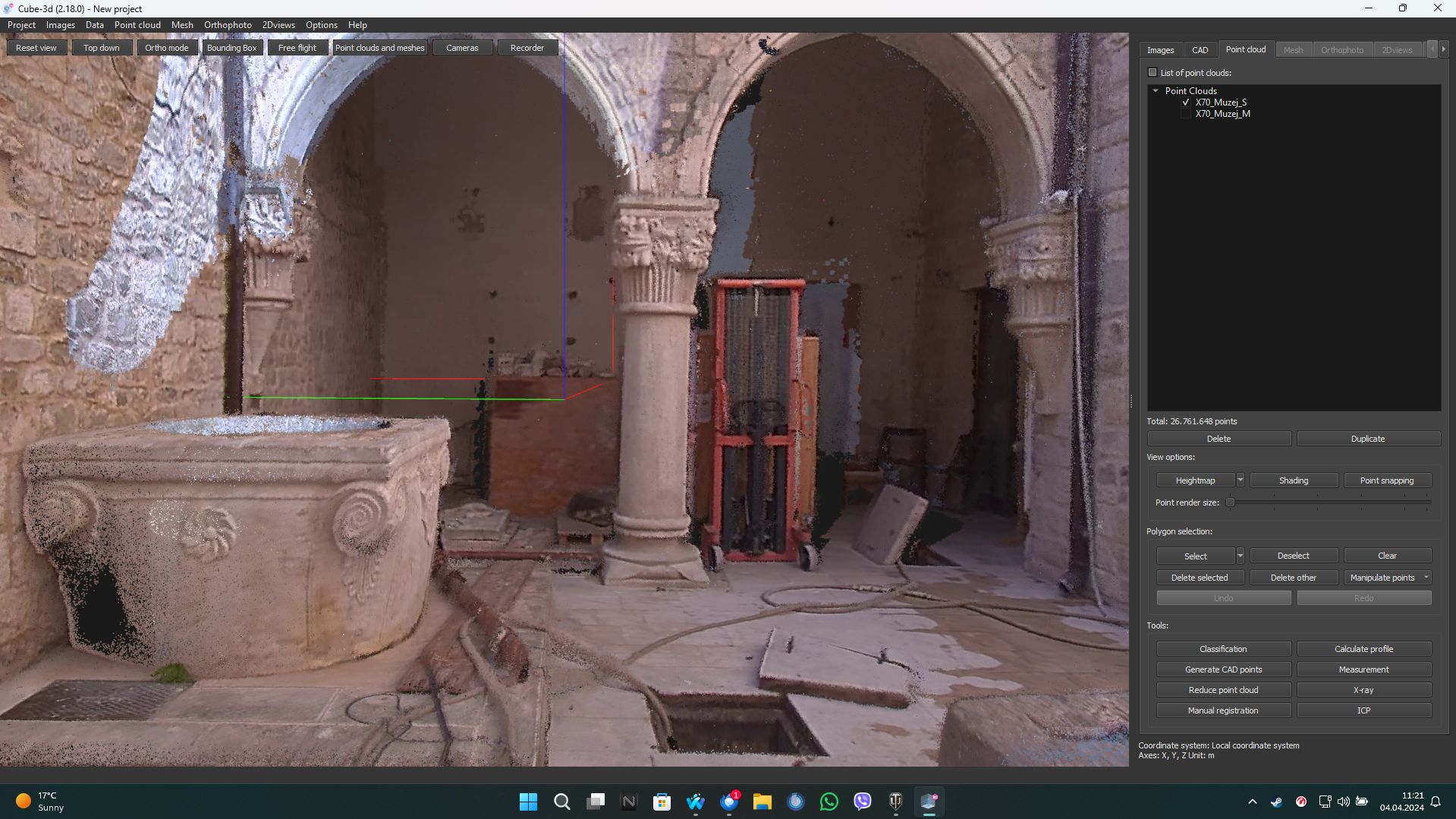Viewport: 1456px width, 819px height.
Task: Launch Viber from the taskbar
Action: pyautogui.click(x=862, y=802)
